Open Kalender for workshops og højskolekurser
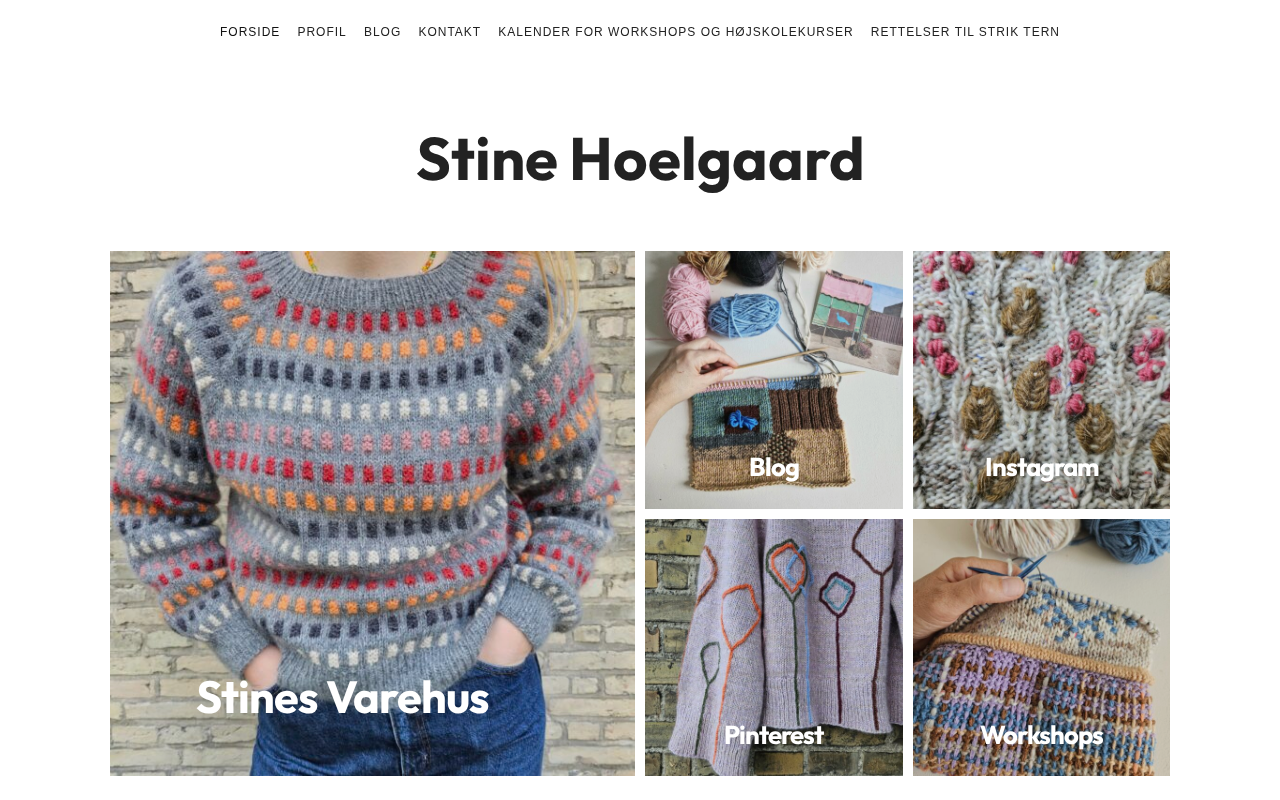Image resolution: width=1280 pixels, height=800 pixels. coord(676,32)
